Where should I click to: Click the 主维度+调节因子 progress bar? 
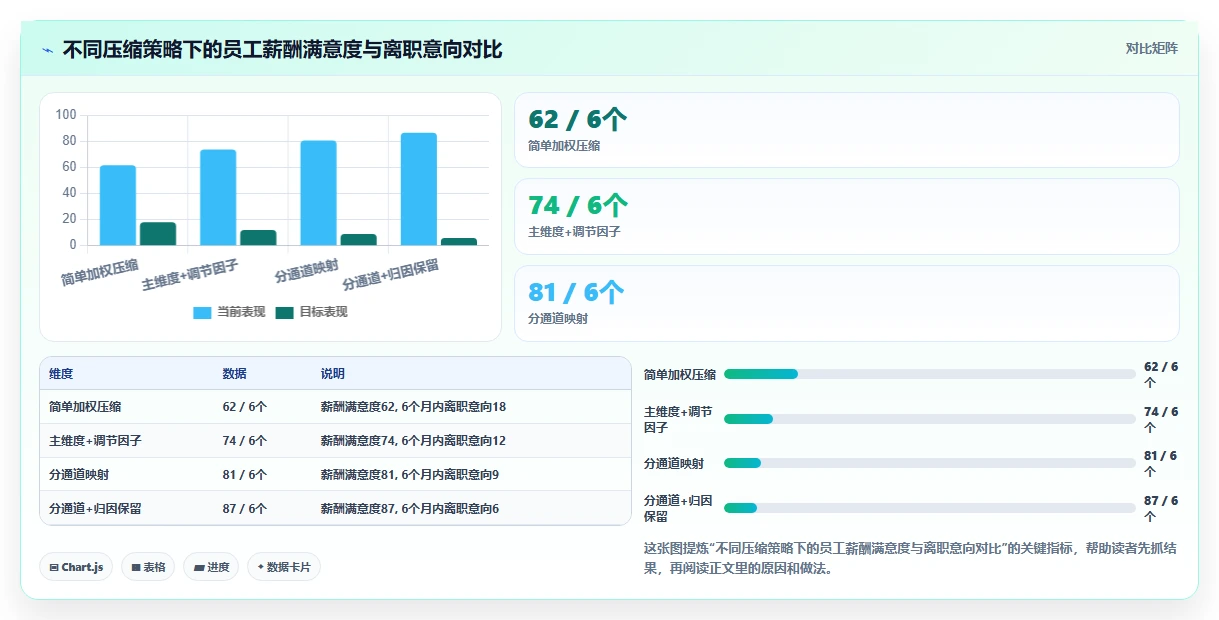click(x=930, y=419)
